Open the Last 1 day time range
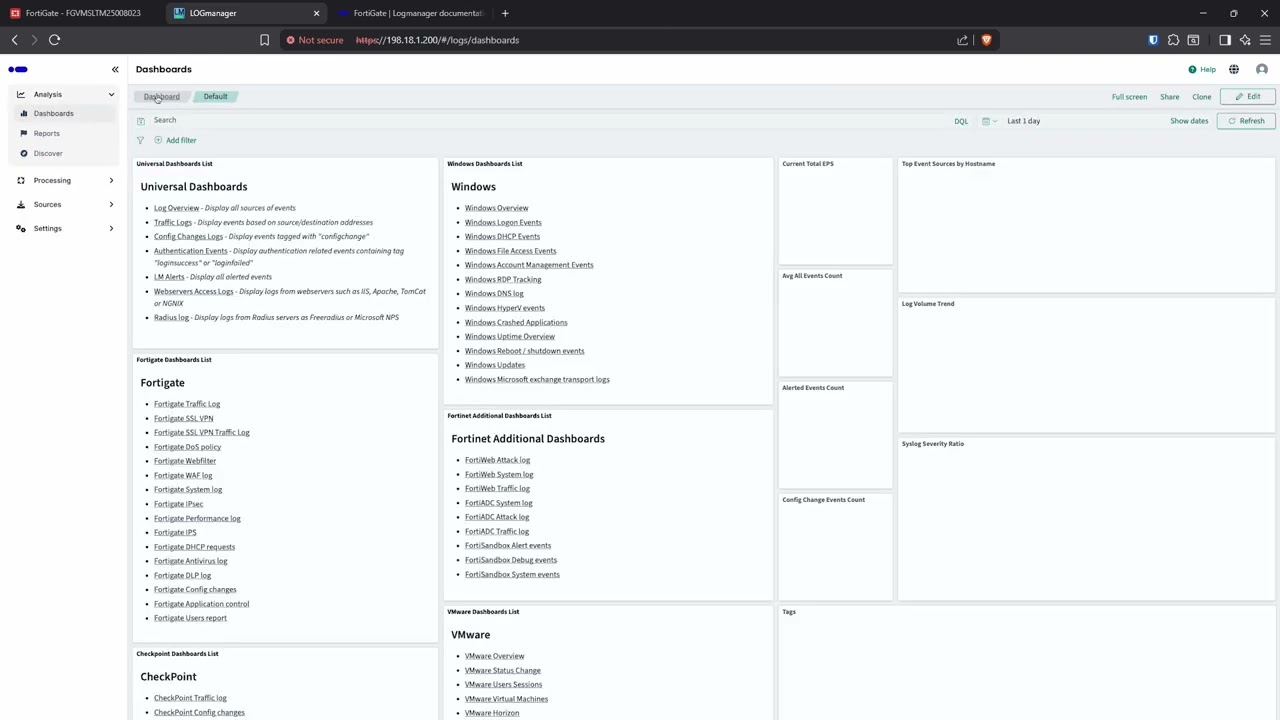 click(1023, 121)
